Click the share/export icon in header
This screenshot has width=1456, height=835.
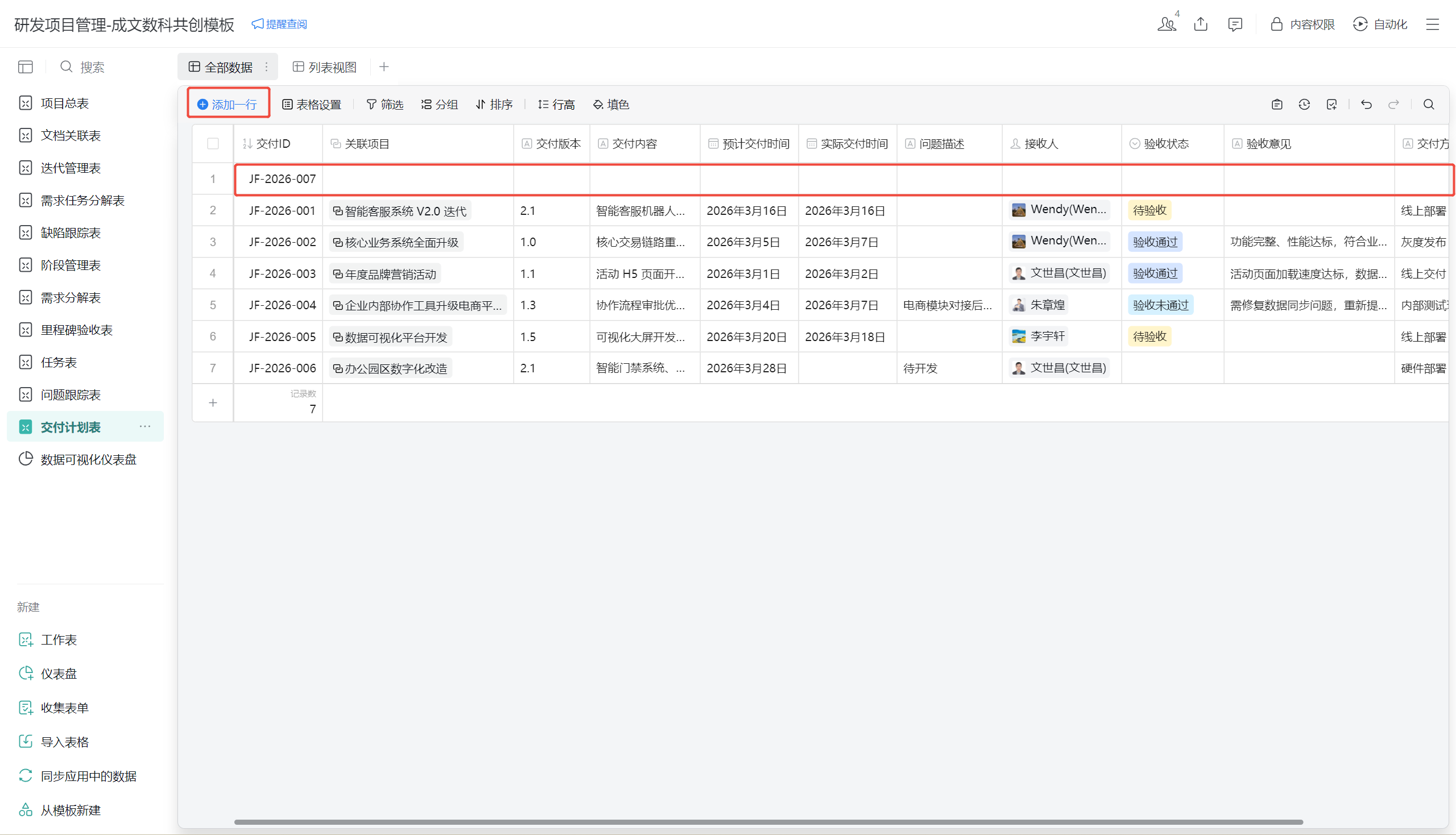[x=1201, y=24]
